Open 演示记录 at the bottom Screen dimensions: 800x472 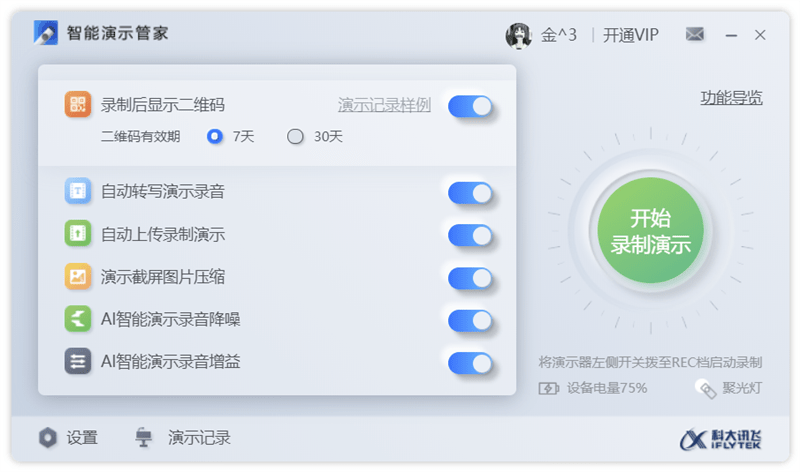coord(183,438)
